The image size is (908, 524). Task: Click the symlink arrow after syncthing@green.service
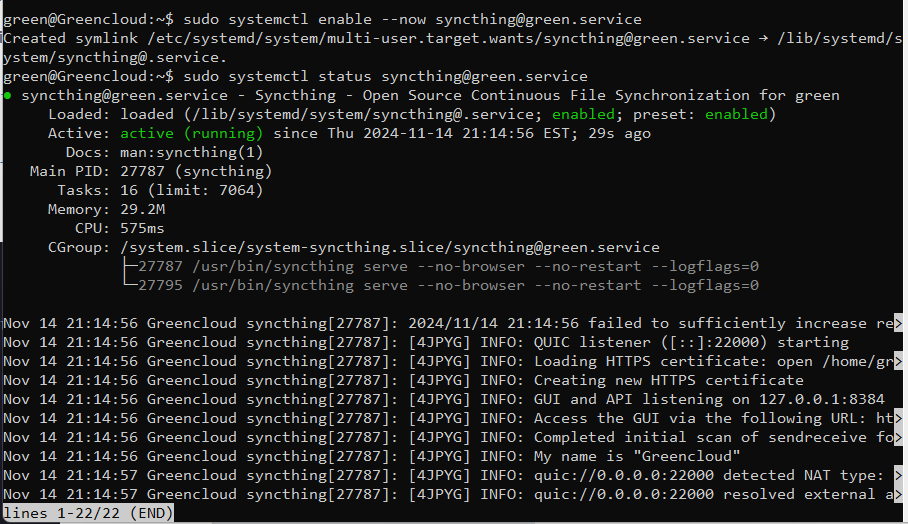763,38
